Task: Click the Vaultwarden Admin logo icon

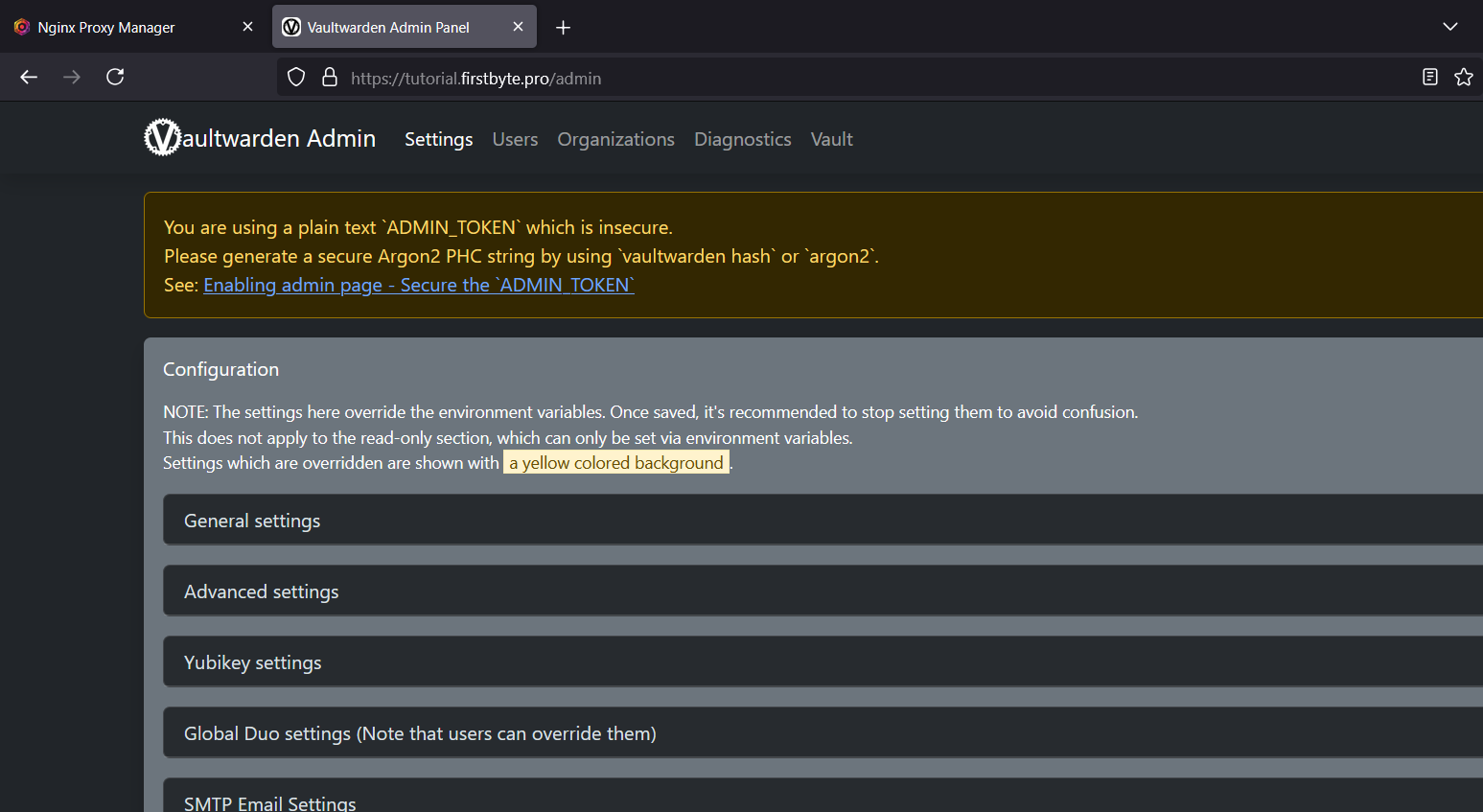Action: [162, 138]
